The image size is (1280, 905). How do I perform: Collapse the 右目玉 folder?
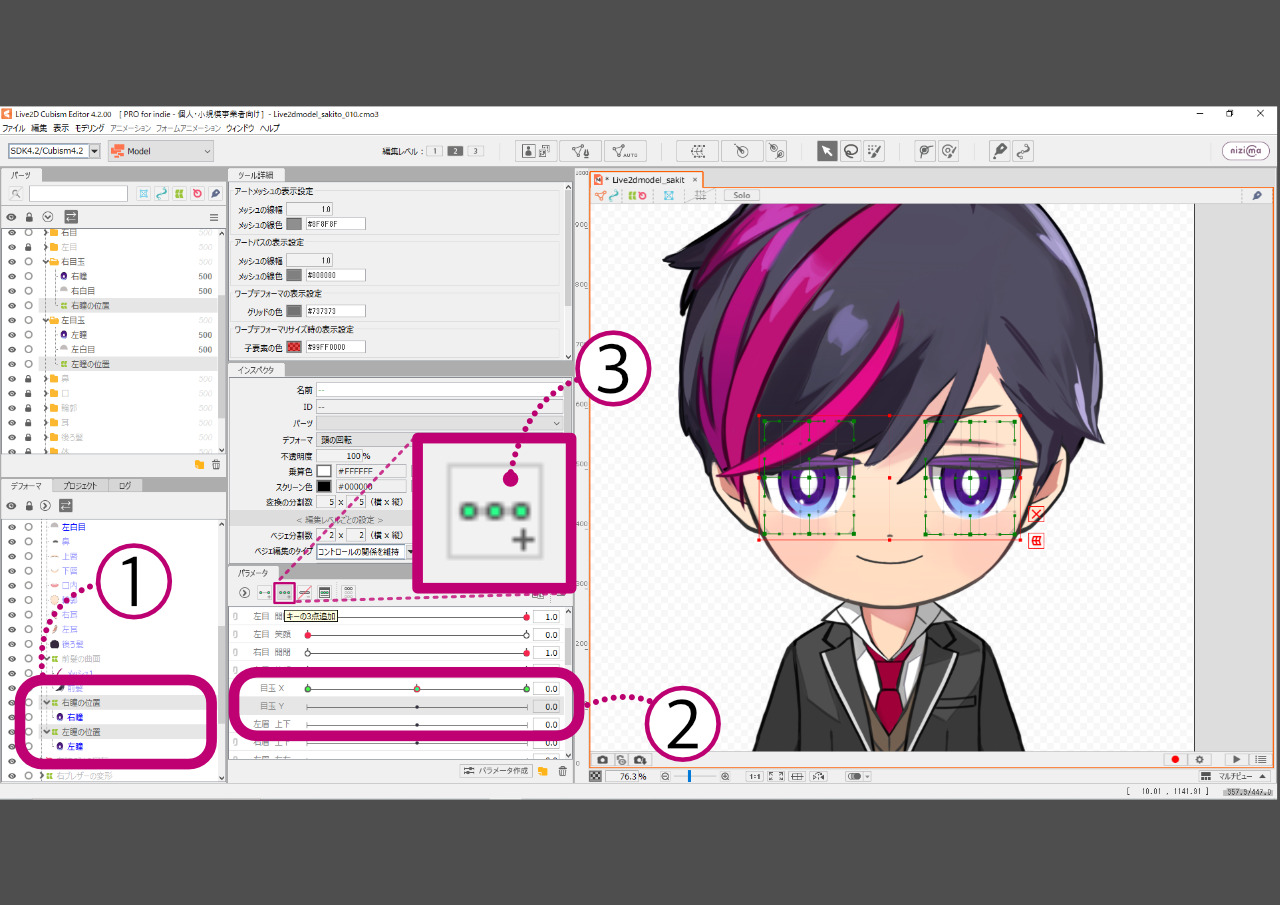[45, 261]
